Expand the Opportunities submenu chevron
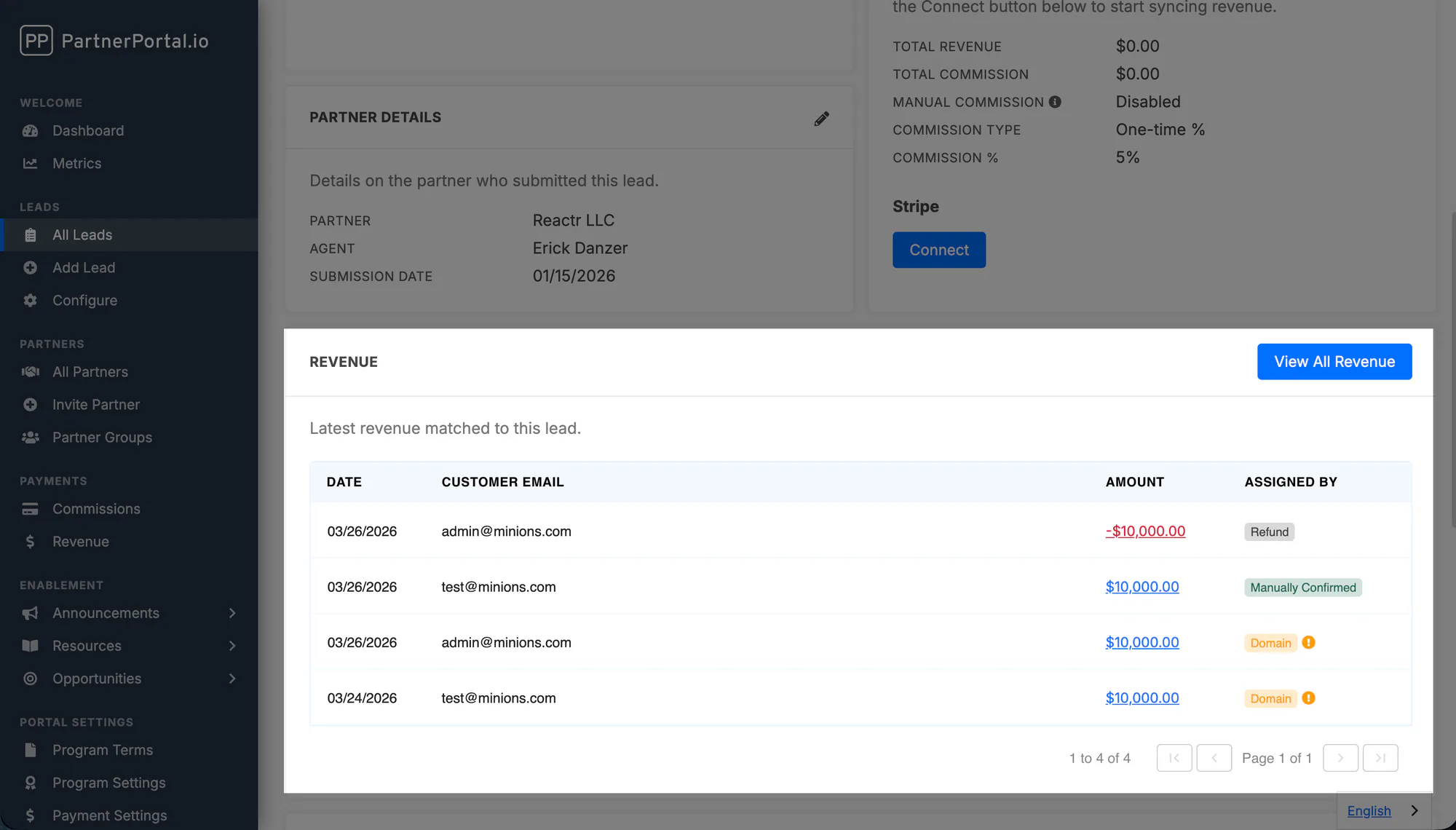 tap(232, 679)
